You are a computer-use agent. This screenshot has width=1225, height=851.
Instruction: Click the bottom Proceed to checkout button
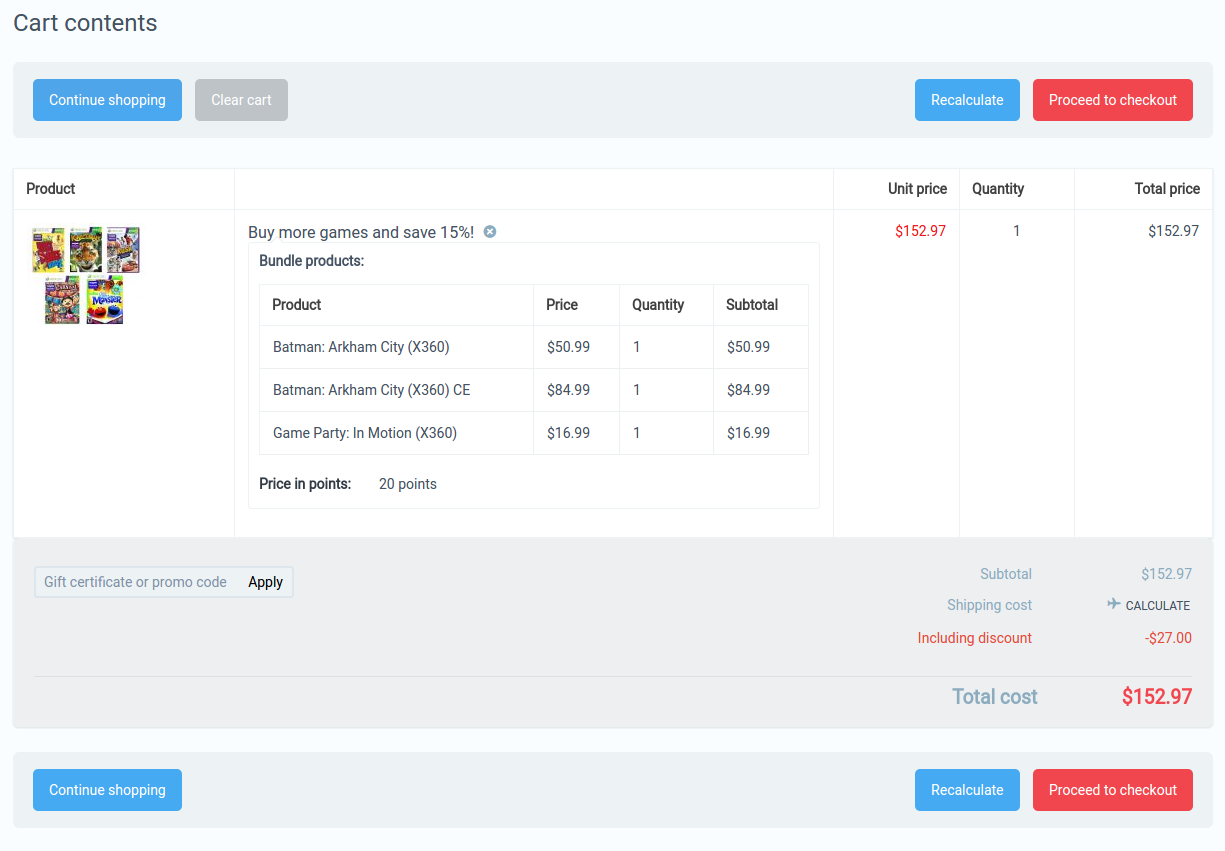(1112, 789)
